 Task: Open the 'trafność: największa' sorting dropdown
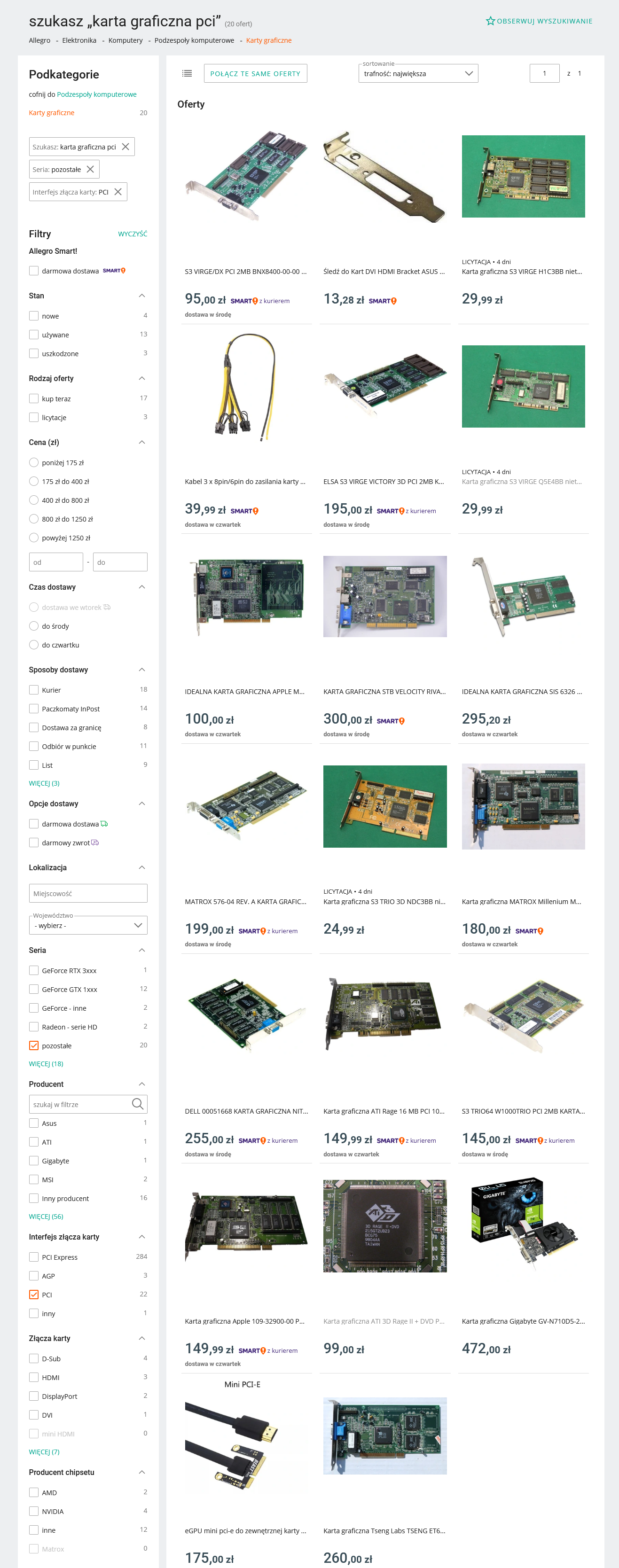coord(418,74)
